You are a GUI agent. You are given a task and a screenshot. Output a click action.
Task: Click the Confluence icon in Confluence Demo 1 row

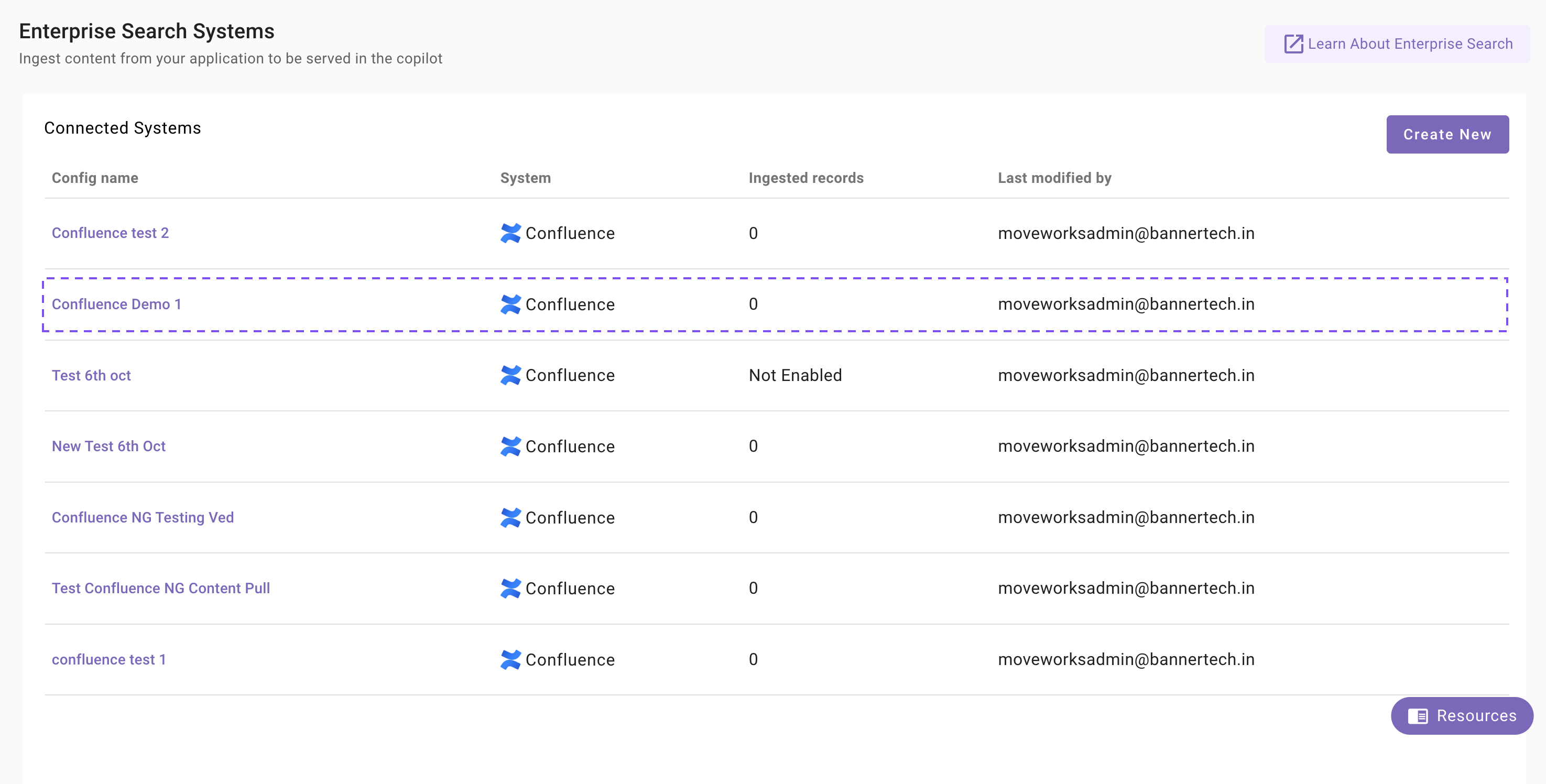point(510,304)
